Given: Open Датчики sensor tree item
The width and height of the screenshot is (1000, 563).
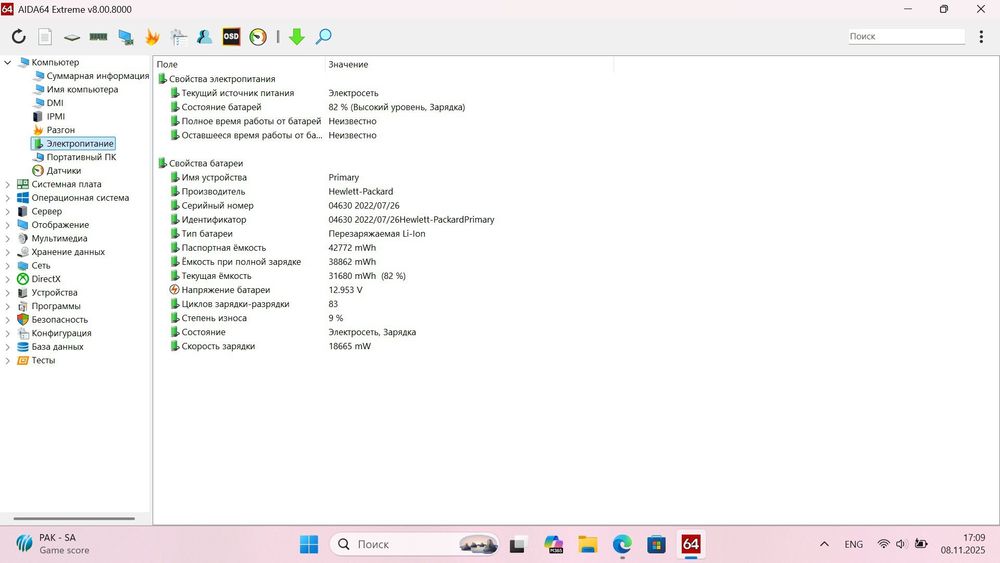Looking at the screenshot, I should pos(64,171).
